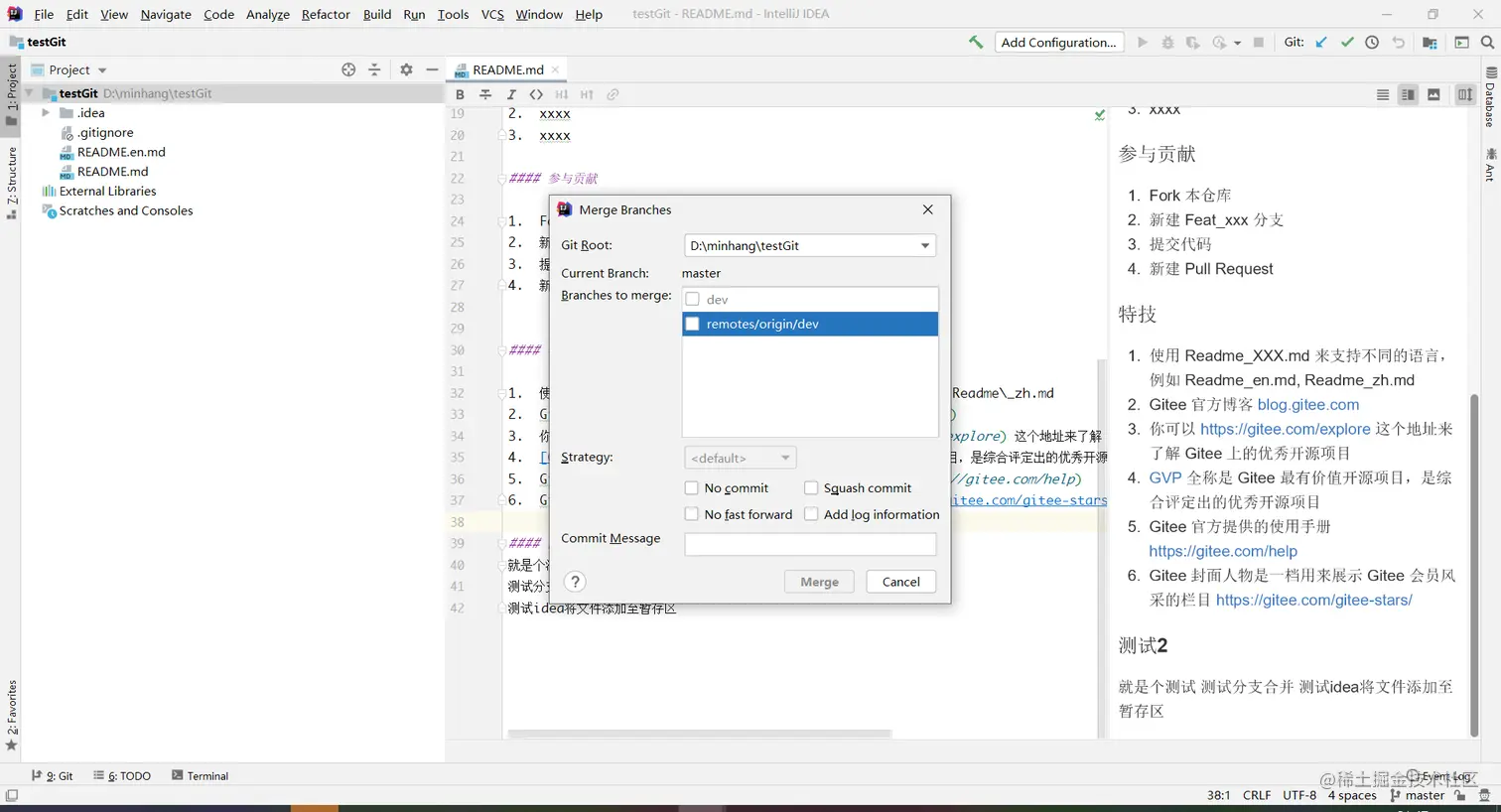Open the GVP link in preview
Screen dimensions: 1501x812
[x=1165, y=477]
